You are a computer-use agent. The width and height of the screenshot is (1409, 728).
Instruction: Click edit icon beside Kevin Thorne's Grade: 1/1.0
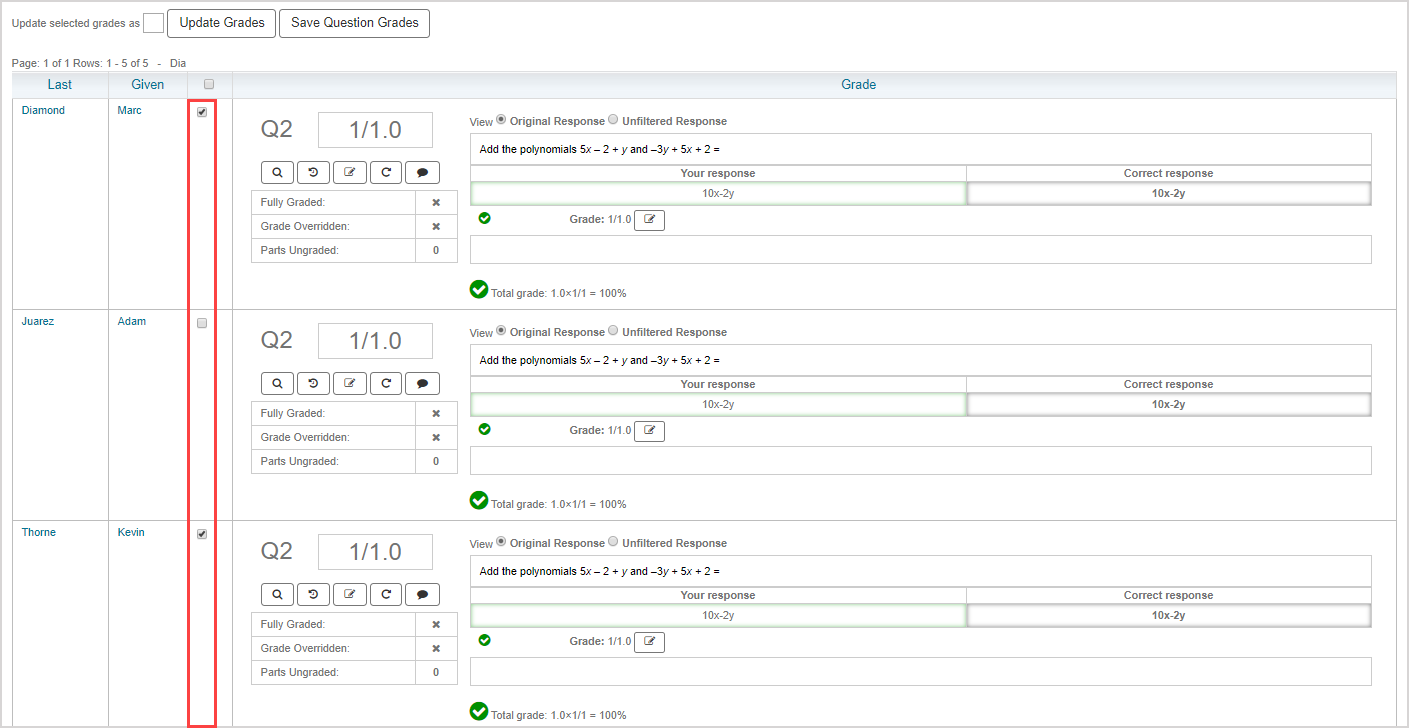pos(649,642)
